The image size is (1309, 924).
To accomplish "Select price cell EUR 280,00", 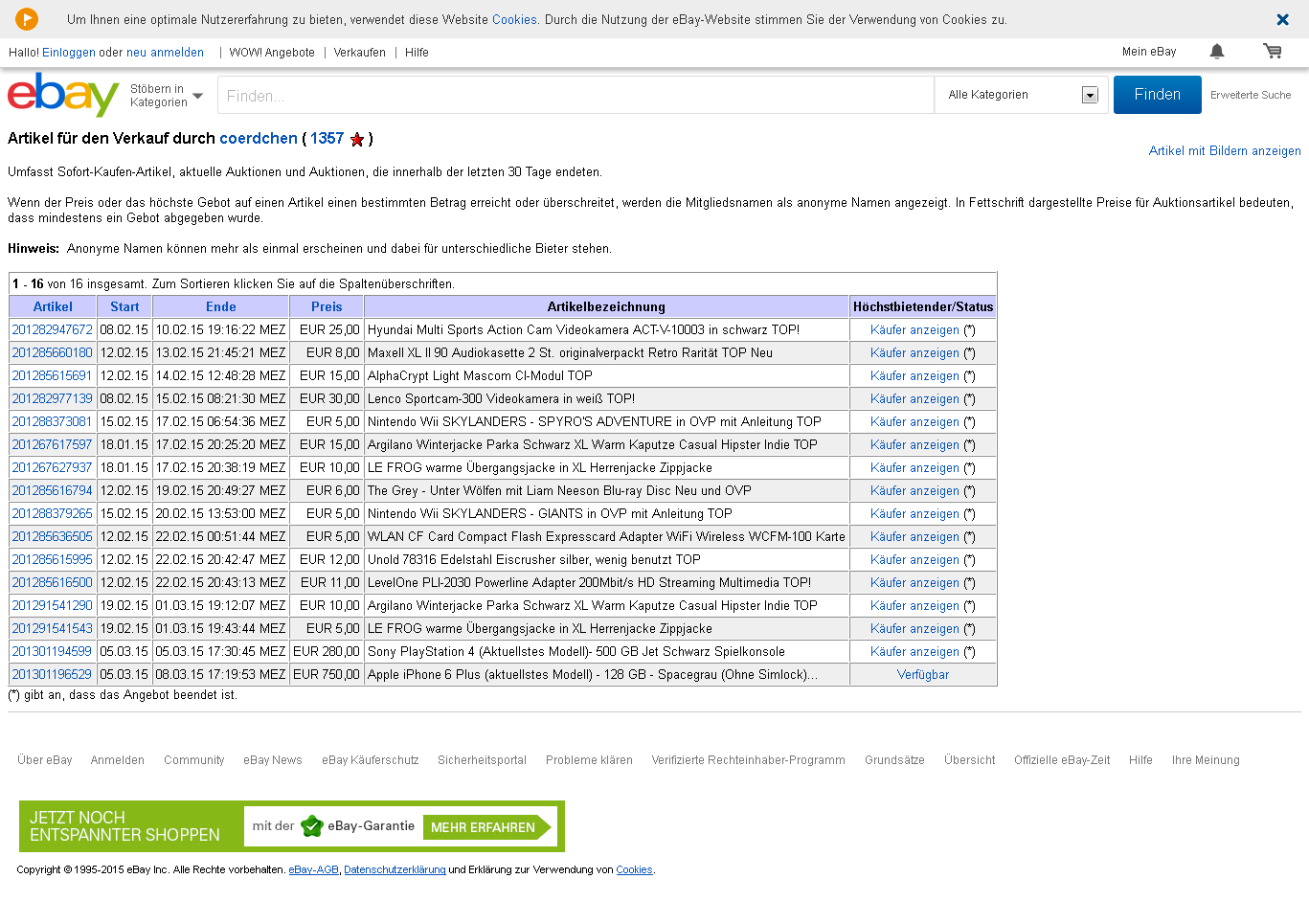I will pyautogui.click(x=327, y=651).
